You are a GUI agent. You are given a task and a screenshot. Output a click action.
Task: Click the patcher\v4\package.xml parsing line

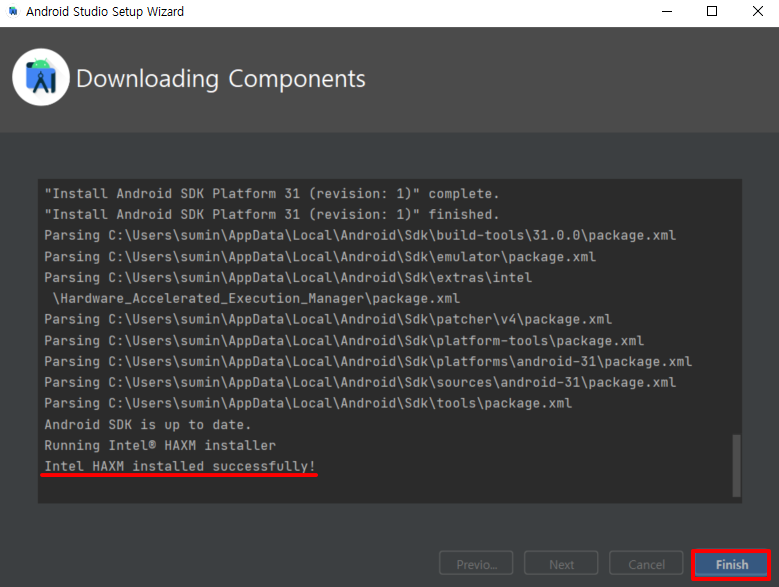pyautogui.click(x=328, y=319)
